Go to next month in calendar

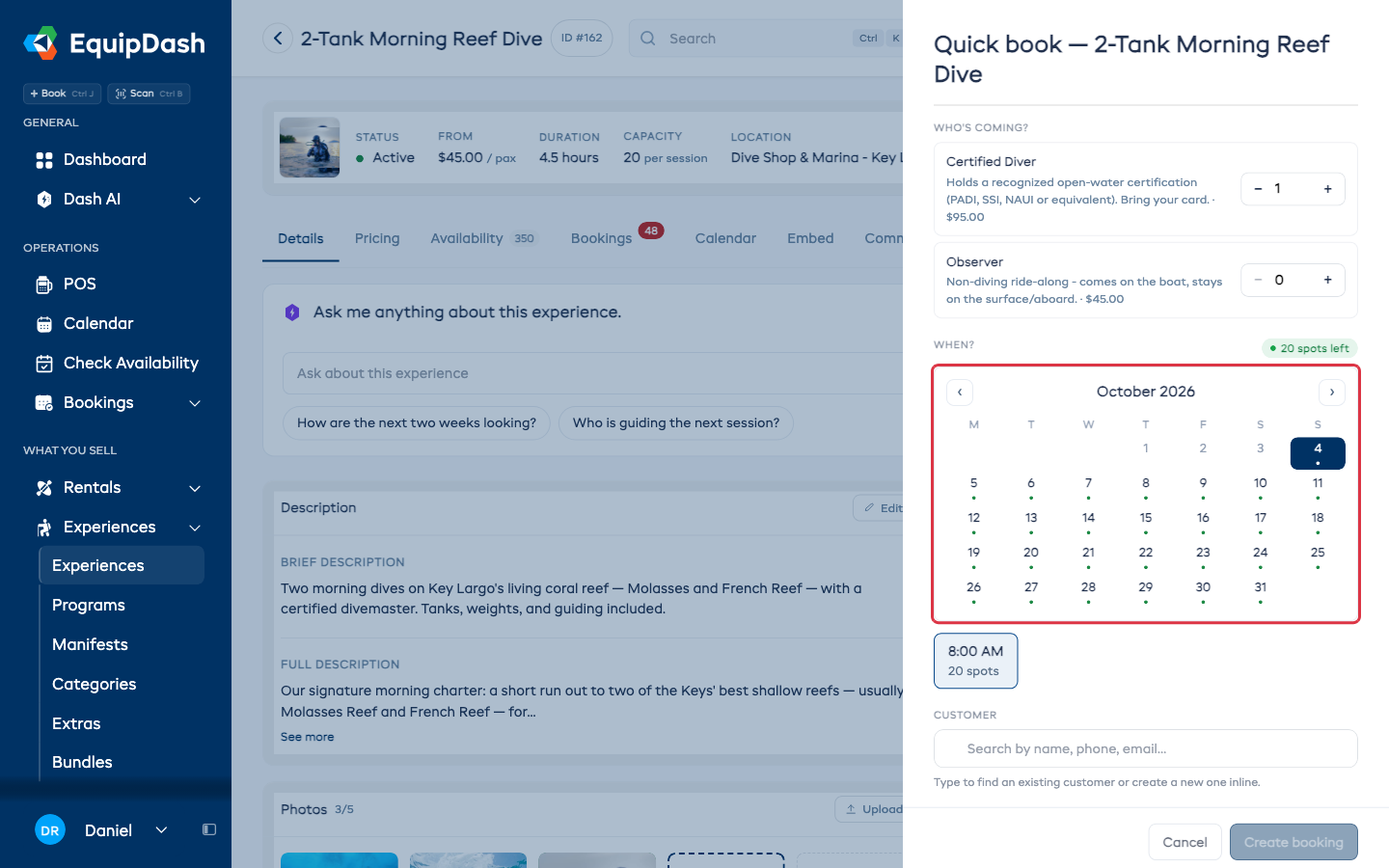pos(1332,393)
